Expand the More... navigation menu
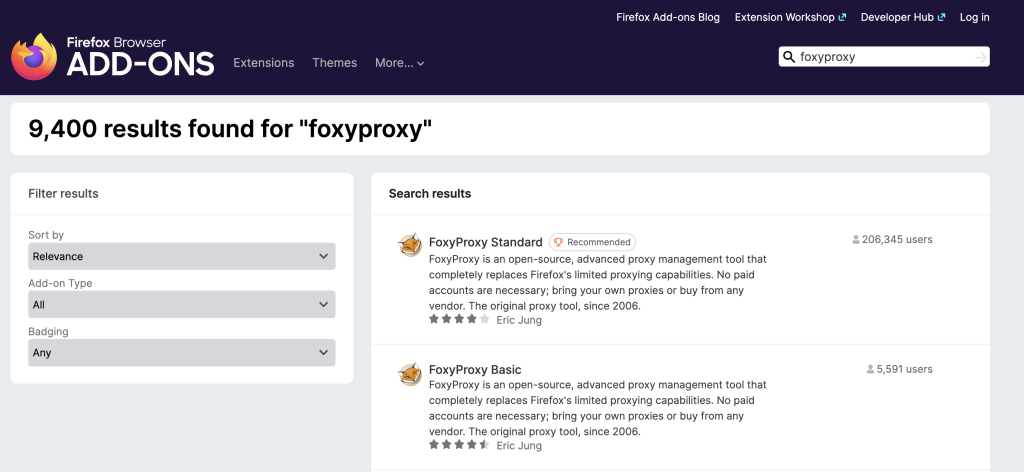This screenshot has height=472, width=1024. click(x=399, y=63)
